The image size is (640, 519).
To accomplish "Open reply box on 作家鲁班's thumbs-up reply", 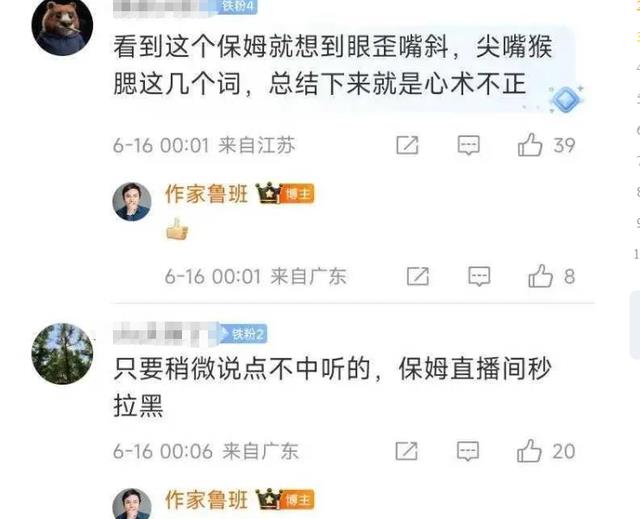I will [x=479, y=277].
